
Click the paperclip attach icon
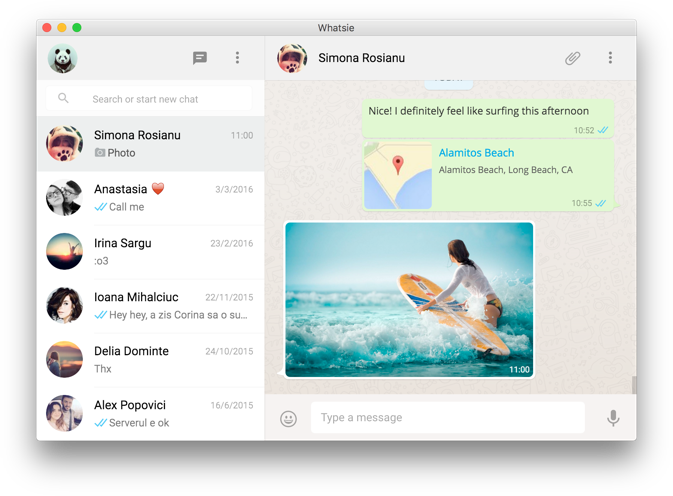pos(572,58)
